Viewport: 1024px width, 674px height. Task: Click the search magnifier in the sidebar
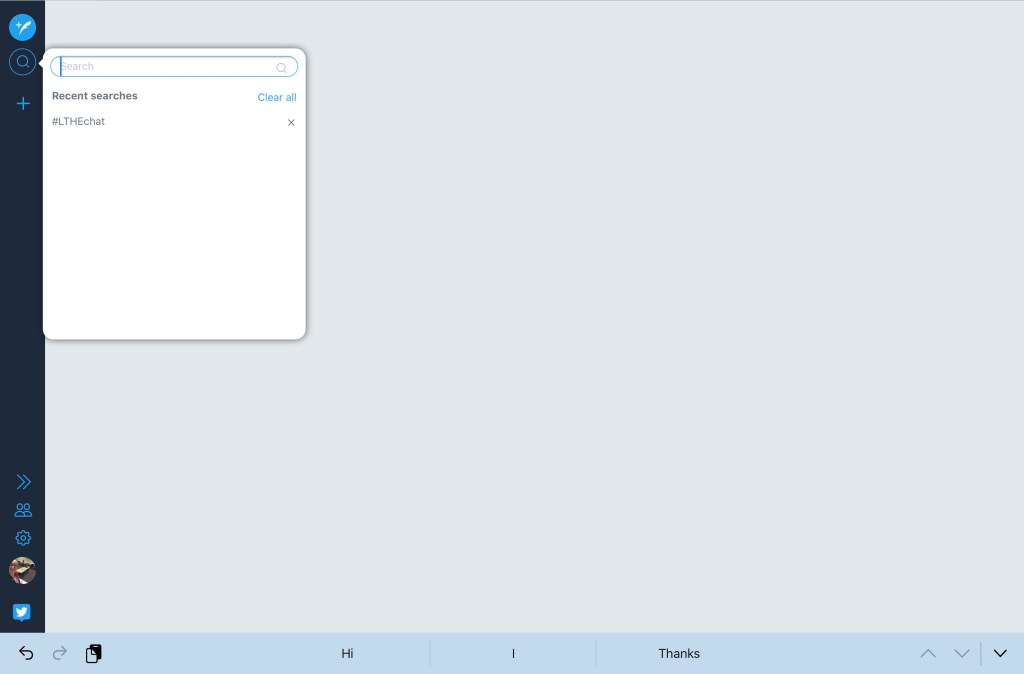(x=22, y=62)
